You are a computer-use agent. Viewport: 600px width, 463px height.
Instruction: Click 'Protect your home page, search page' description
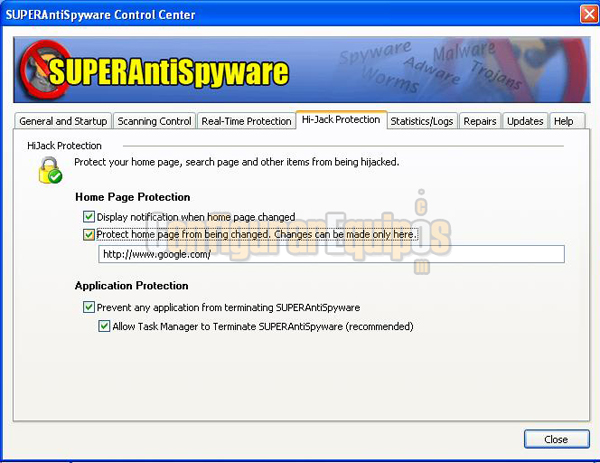tap(236, 162)
